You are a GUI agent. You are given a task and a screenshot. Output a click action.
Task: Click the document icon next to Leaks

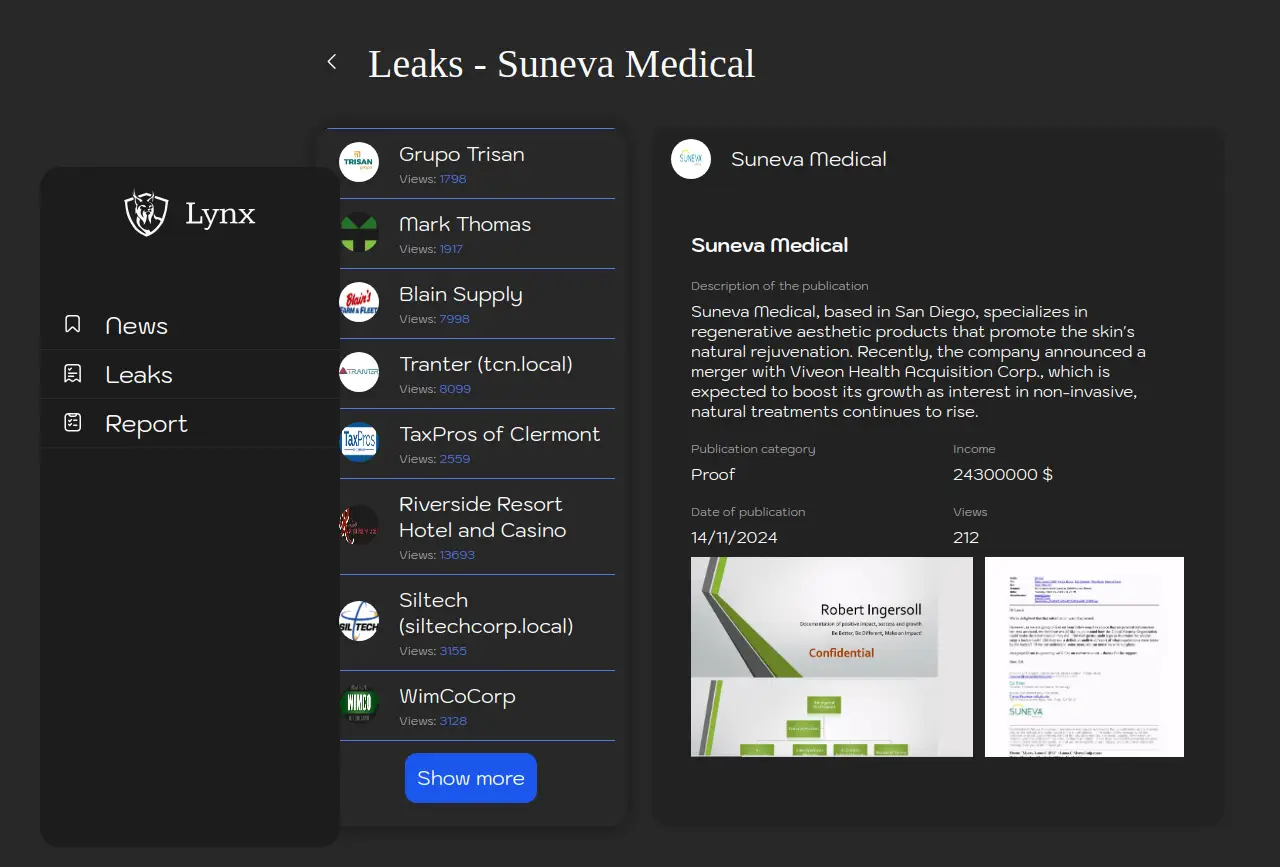click(x=73, y=374)
